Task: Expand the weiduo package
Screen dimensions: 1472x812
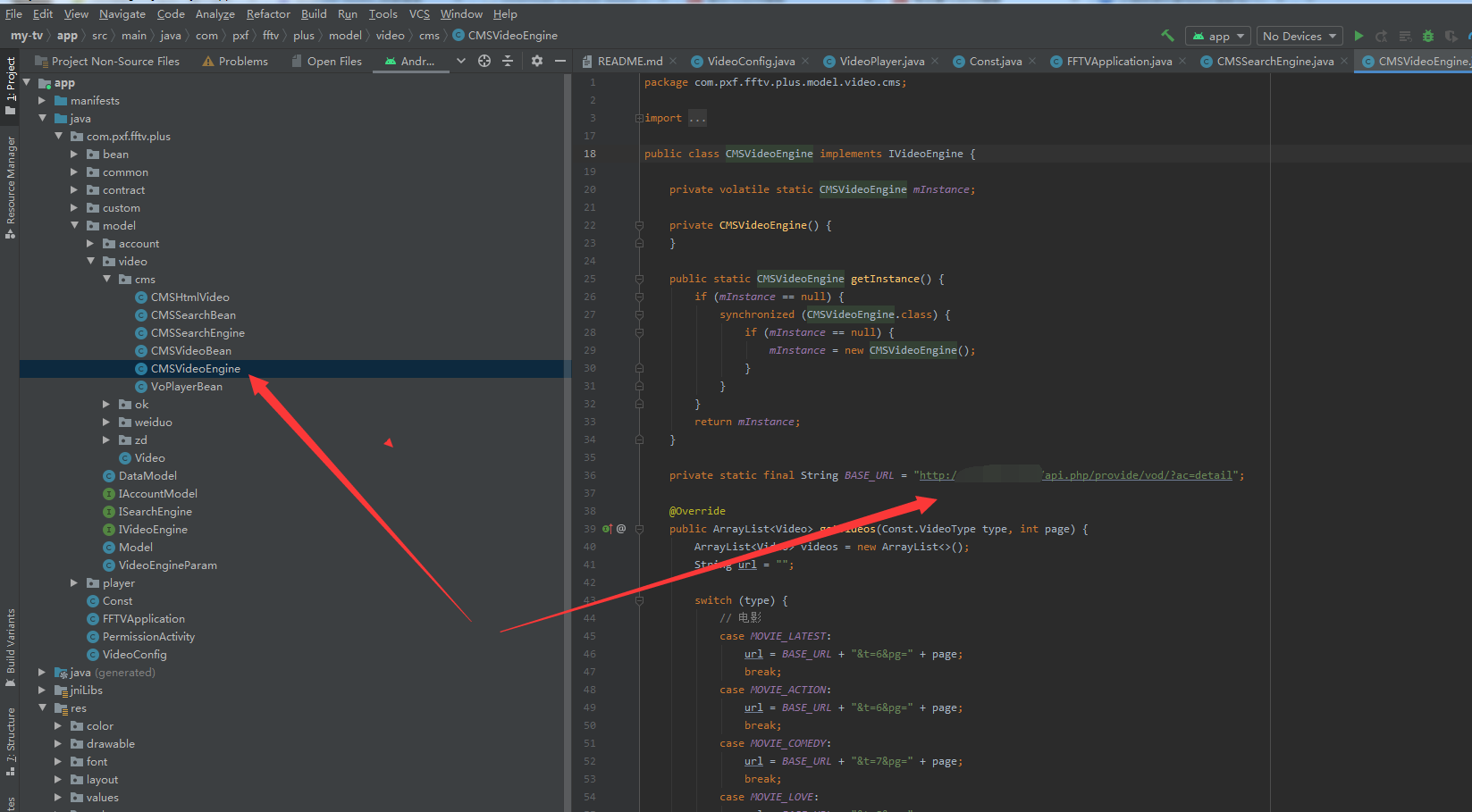Action: (106, 422)
